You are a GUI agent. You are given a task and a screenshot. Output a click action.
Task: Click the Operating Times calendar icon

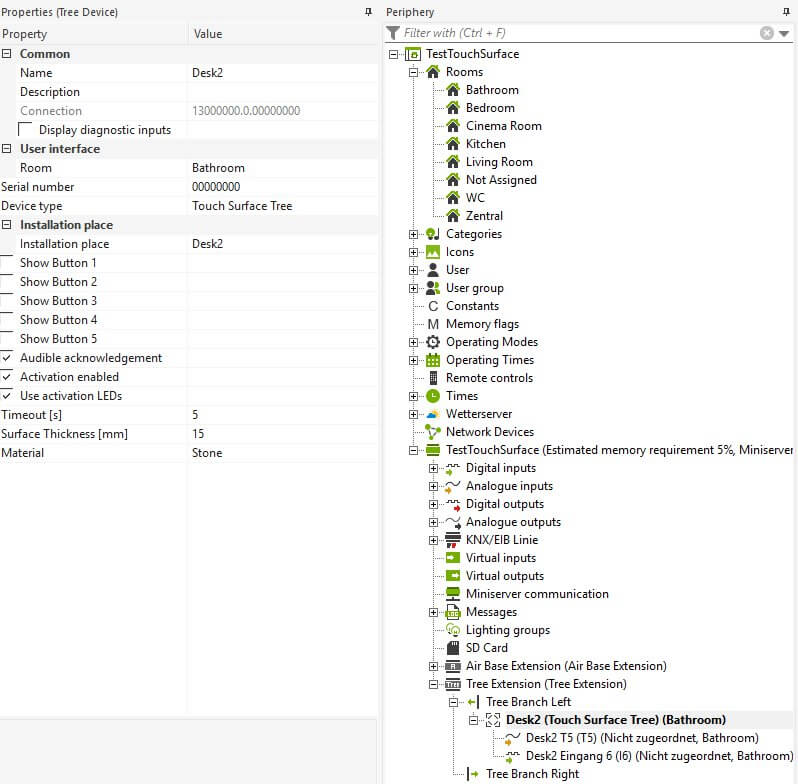(x=433, y=360)
